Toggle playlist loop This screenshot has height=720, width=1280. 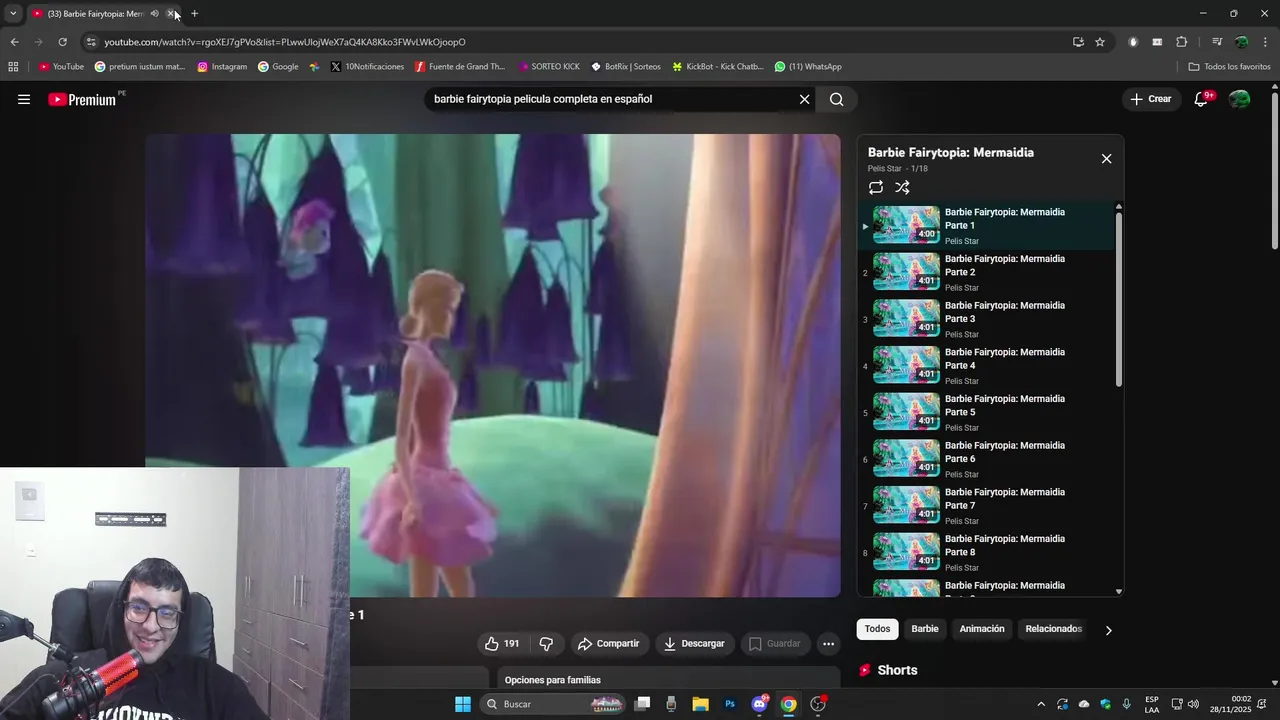[876, 187]
